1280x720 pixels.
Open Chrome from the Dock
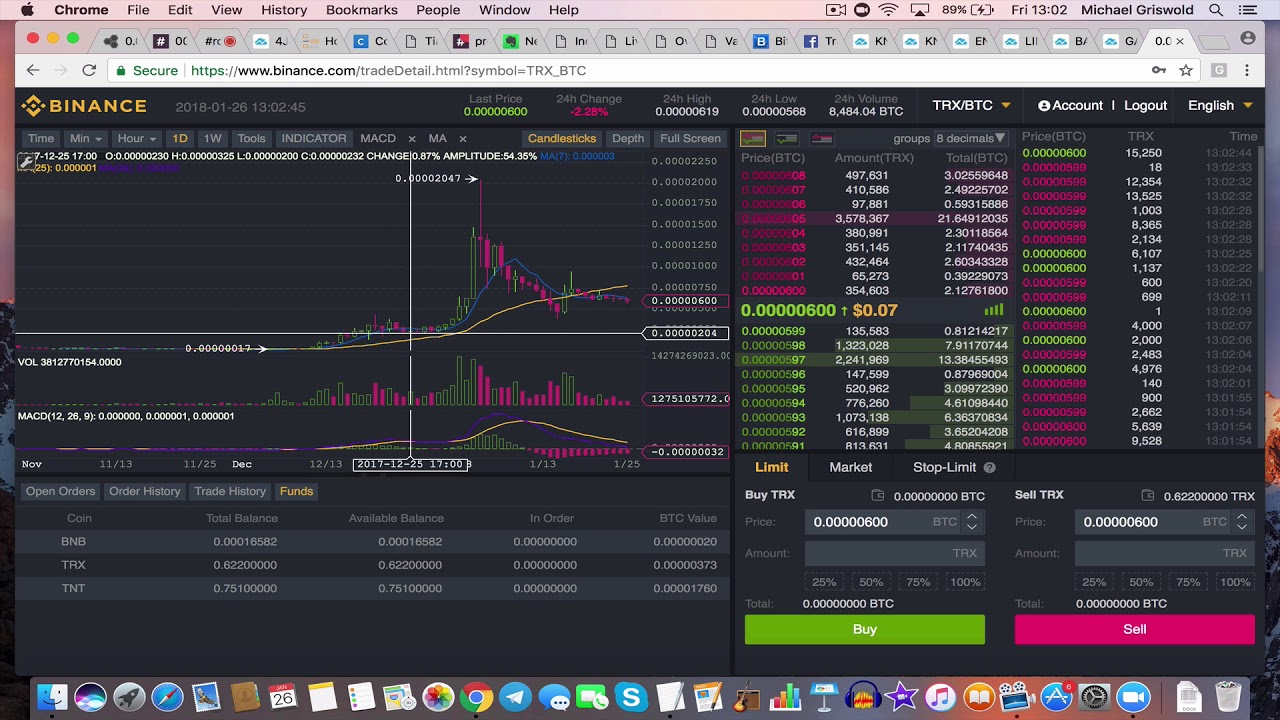coord(477,697)
